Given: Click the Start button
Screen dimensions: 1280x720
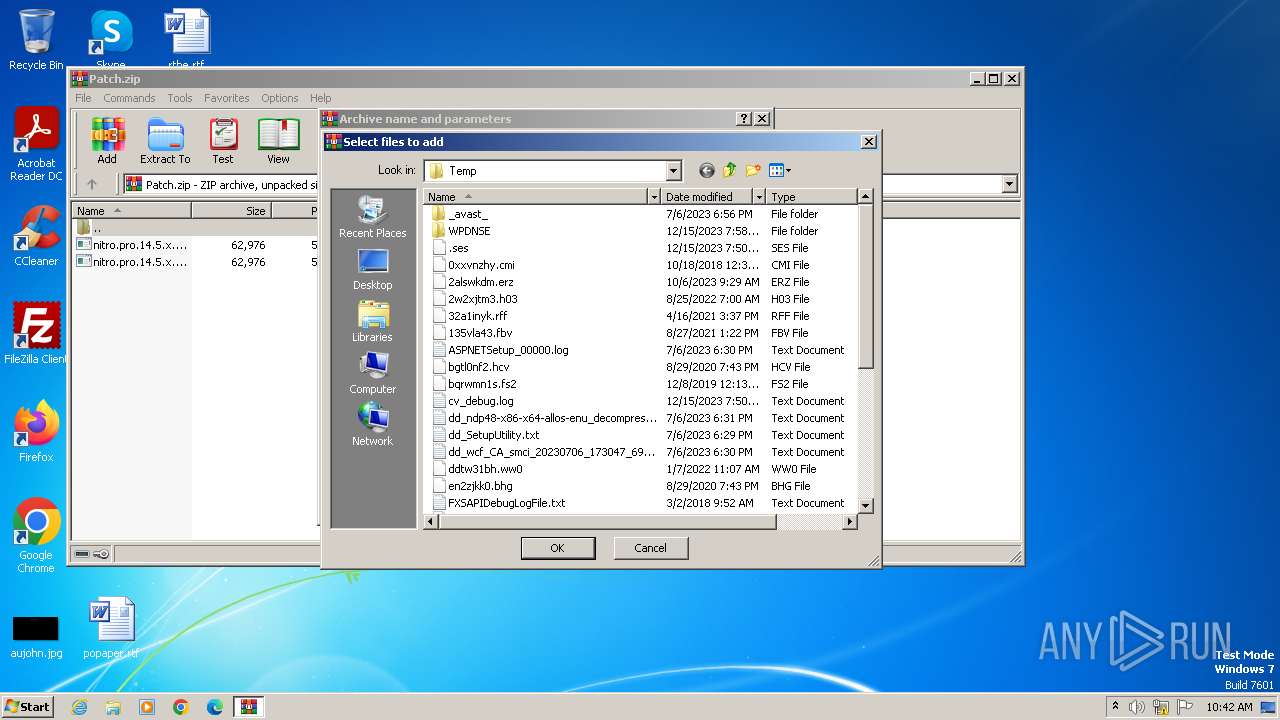Looking at the screenshot, I should (28, 707).
